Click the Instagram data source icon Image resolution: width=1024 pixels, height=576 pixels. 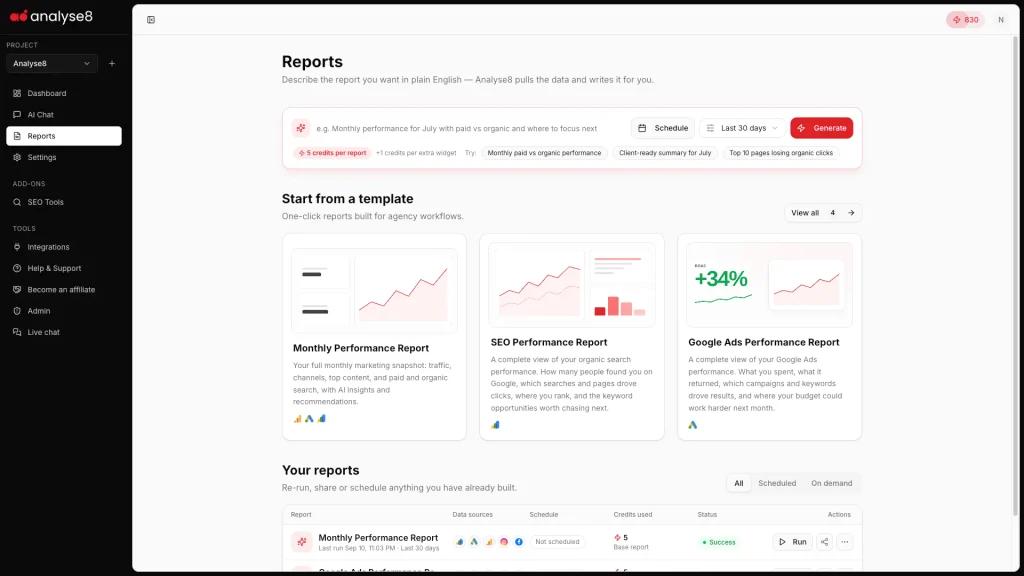(504, 542)
